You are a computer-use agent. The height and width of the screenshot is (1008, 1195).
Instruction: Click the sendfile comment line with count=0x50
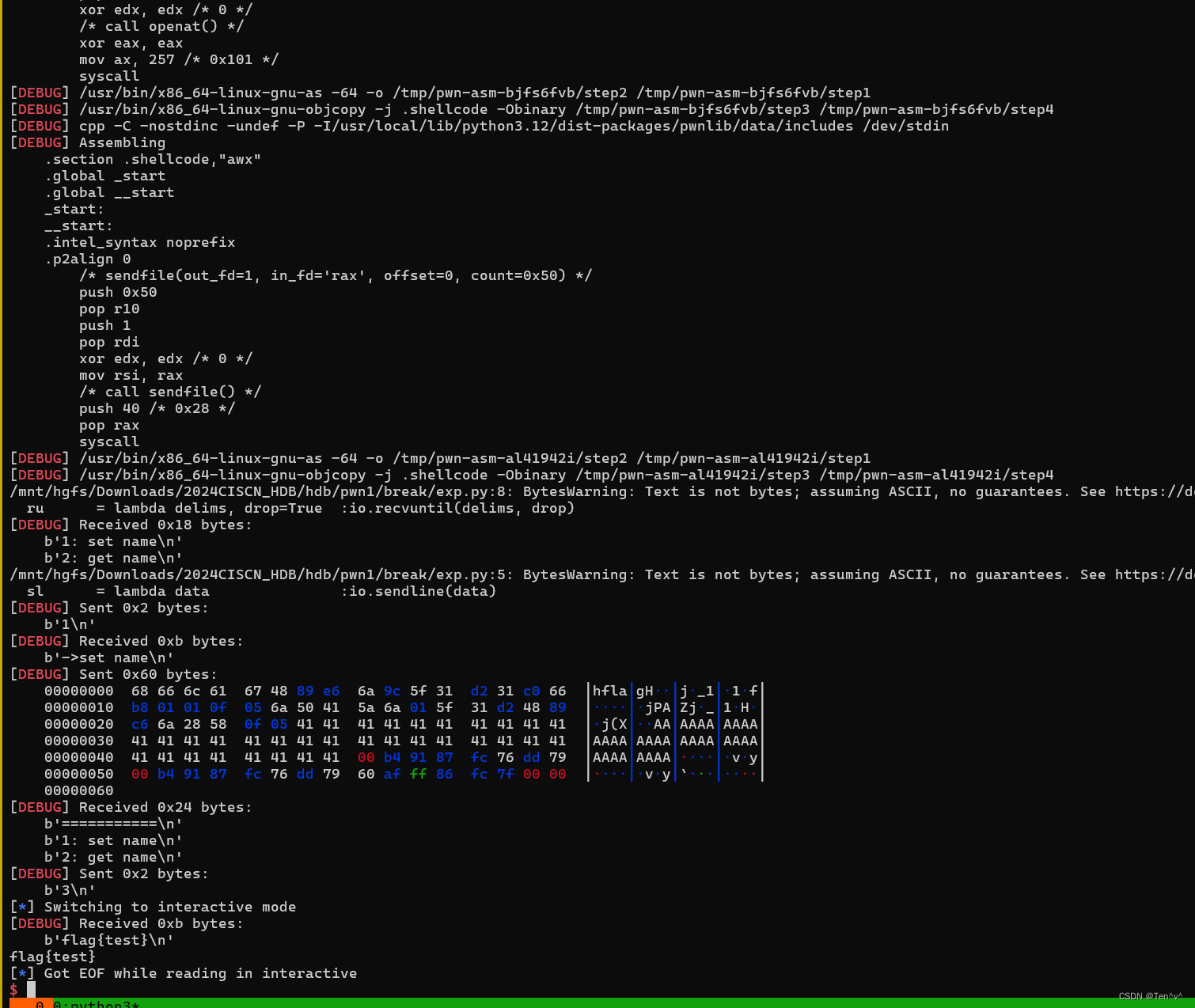(x=336, y=275)
